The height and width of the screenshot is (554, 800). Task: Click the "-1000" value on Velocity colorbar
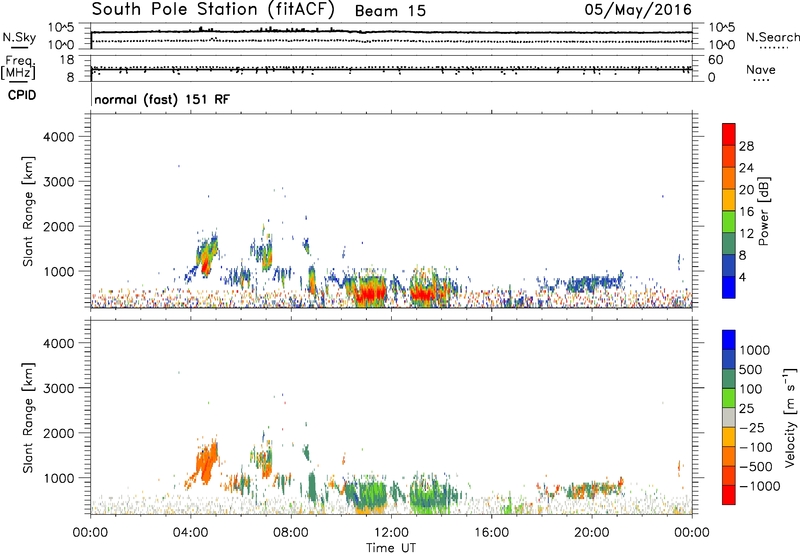(x=760, y=486)
